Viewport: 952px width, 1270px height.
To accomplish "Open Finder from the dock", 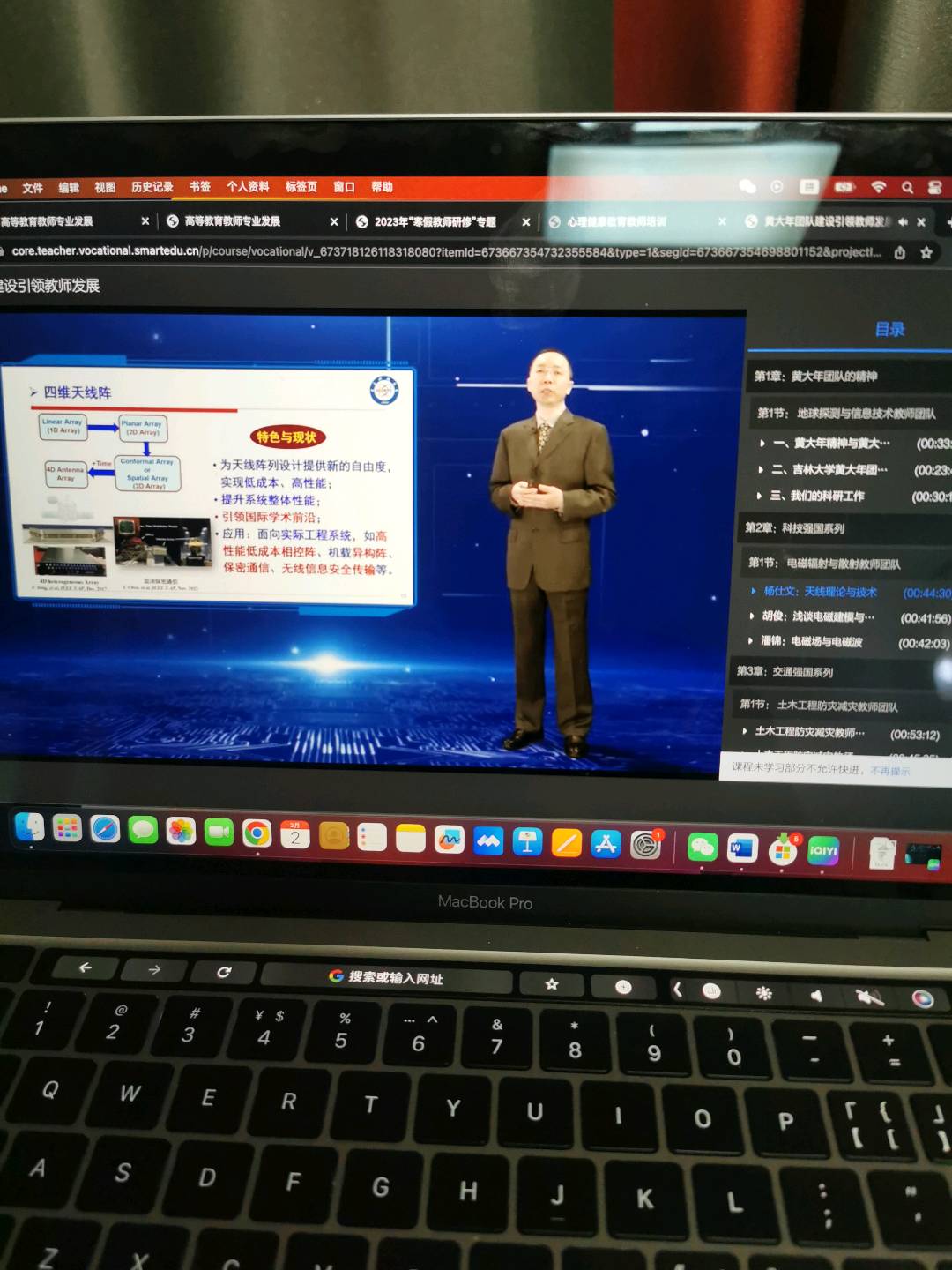I will 29,827.
